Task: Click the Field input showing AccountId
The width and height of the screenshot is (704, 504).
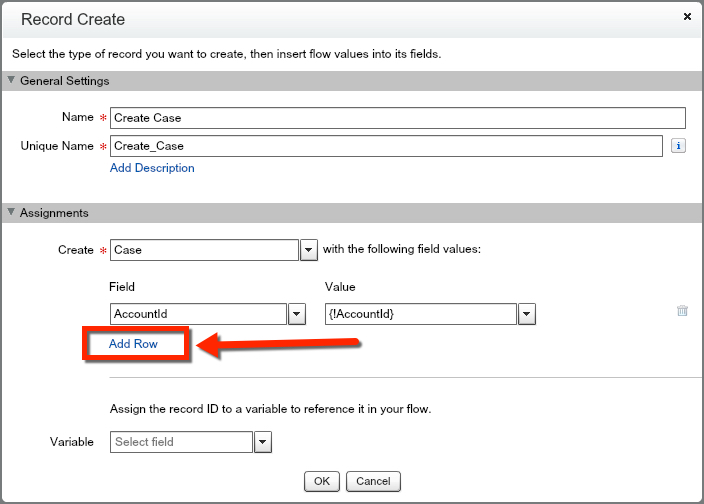Action: [198, 314]
